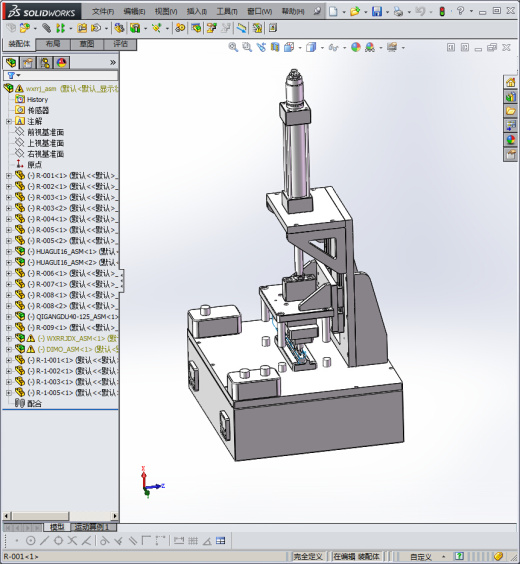Click the Design Library icon in the task pane
The height and width of the screenshot is (564, 520).
coord(511,97)
